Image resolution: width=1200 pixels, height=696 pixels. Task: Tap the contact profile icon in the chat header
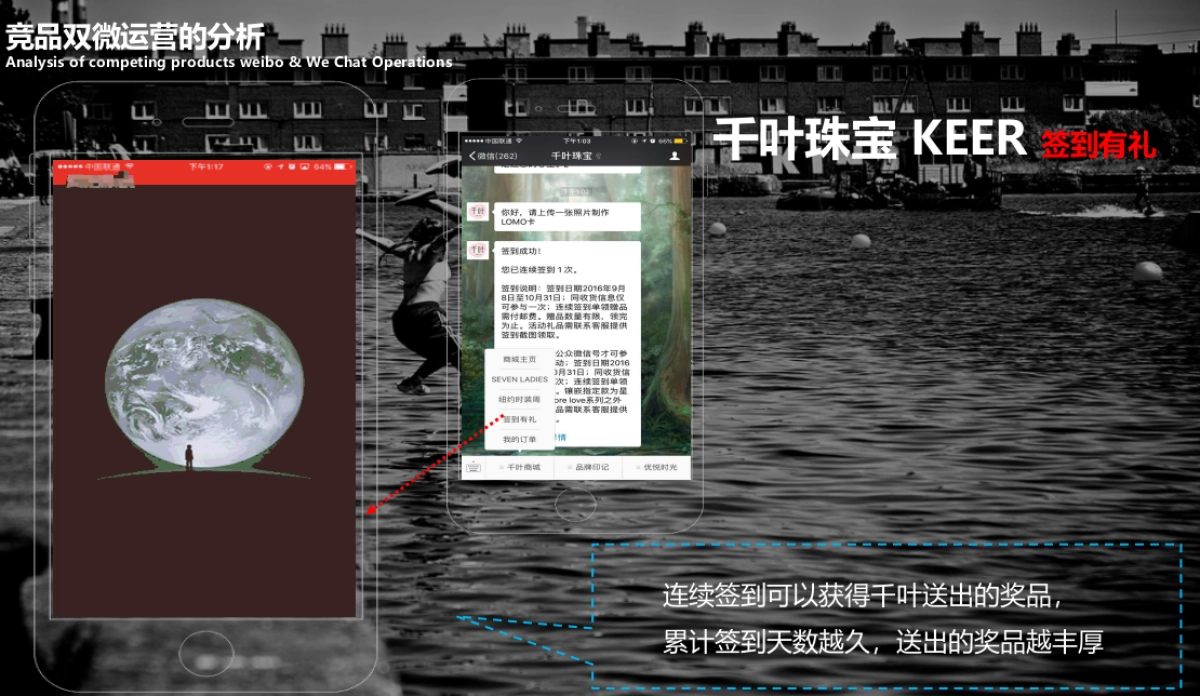(x=675, y=154)
